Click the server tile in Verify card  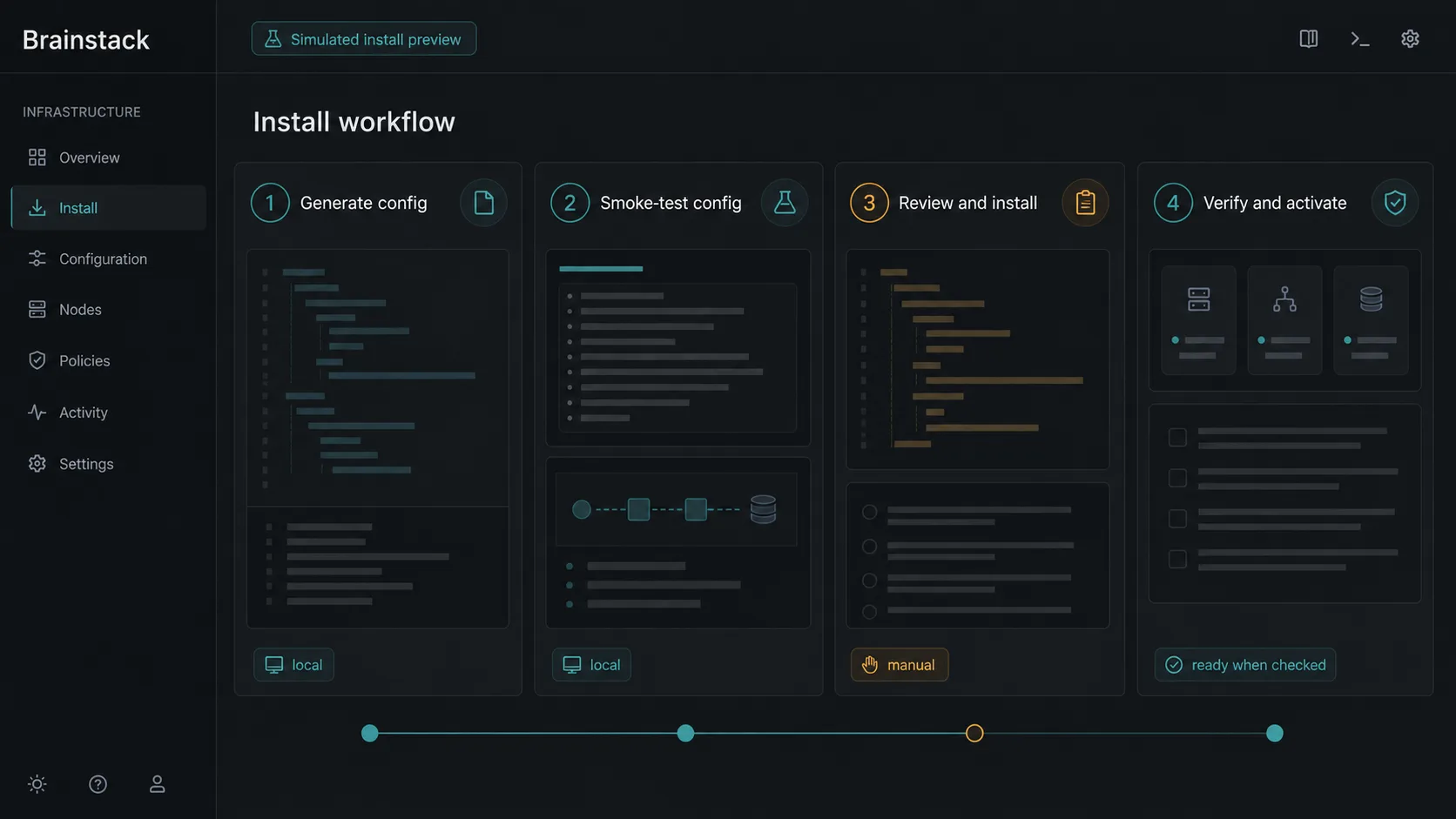tap(1199, 320)
